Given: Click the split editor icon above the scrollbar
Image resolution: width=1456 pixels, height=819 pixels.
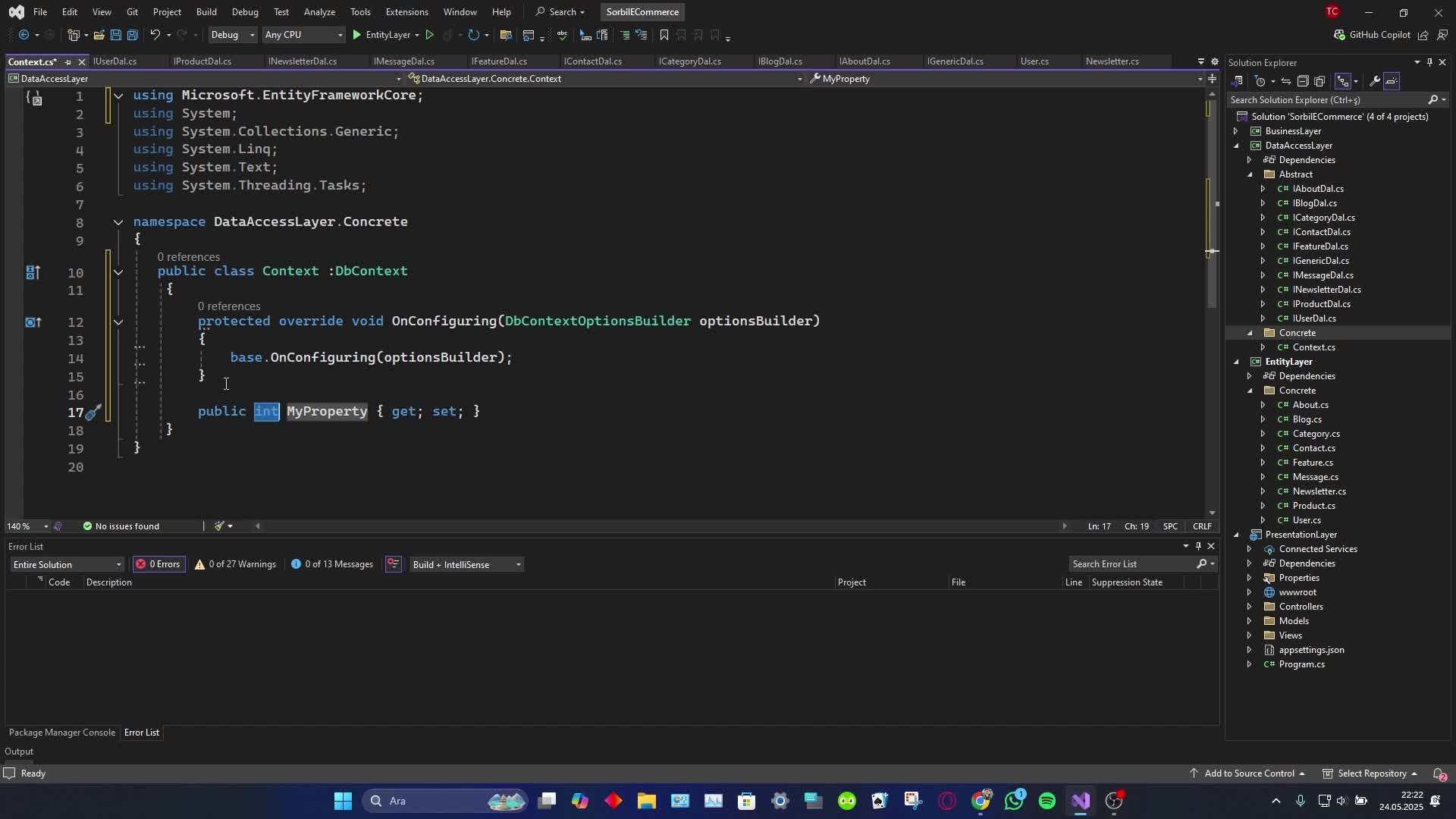Looking at the screenshot, I should click(1212, 79).
